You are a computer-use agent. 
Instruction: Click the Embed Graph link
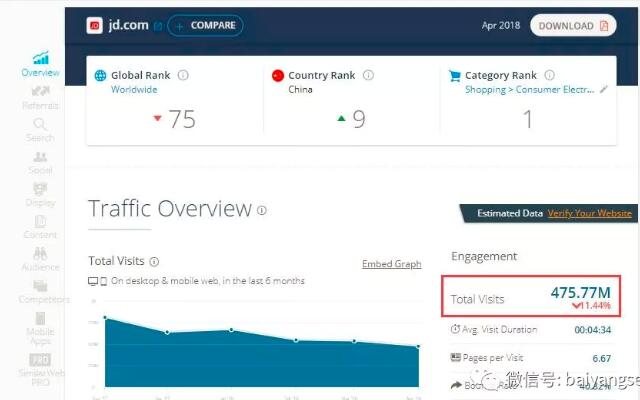tap(391, 264)
